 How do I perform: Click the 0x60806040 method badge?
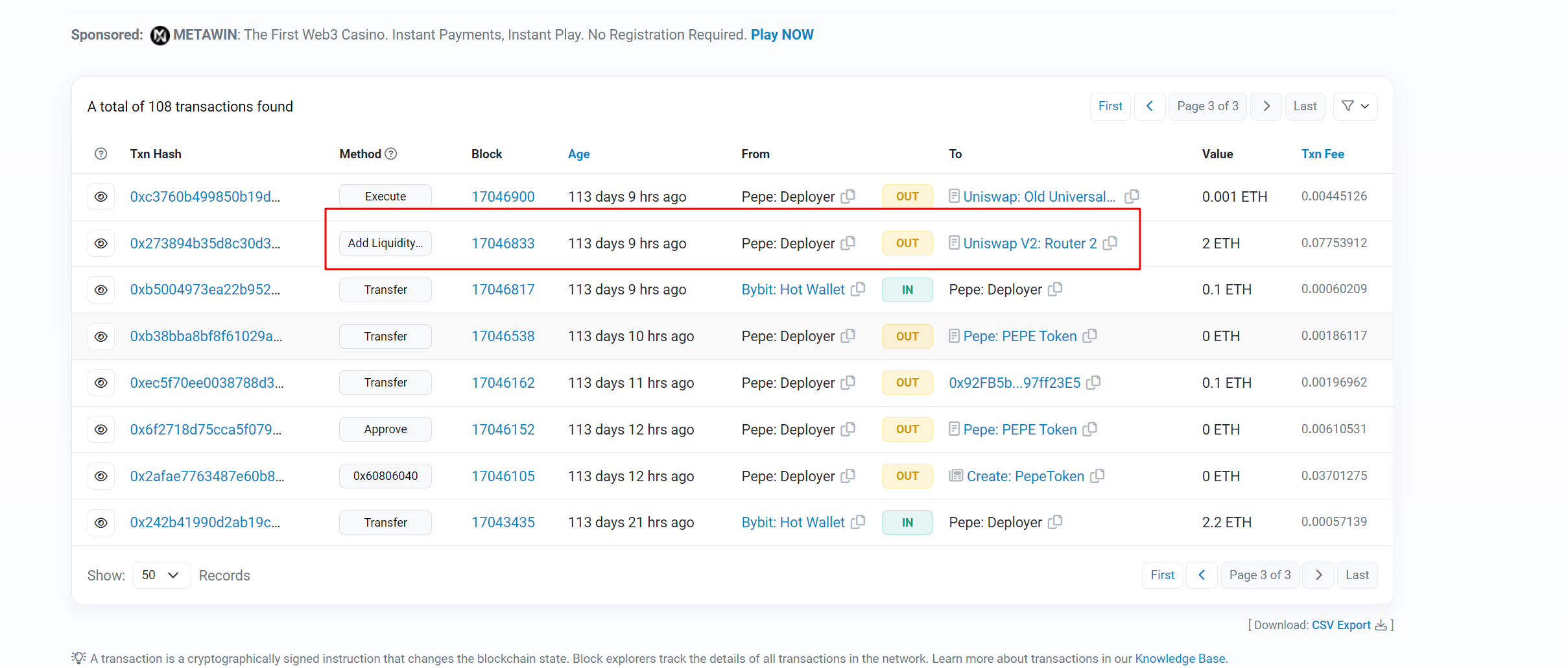point(385,476)
